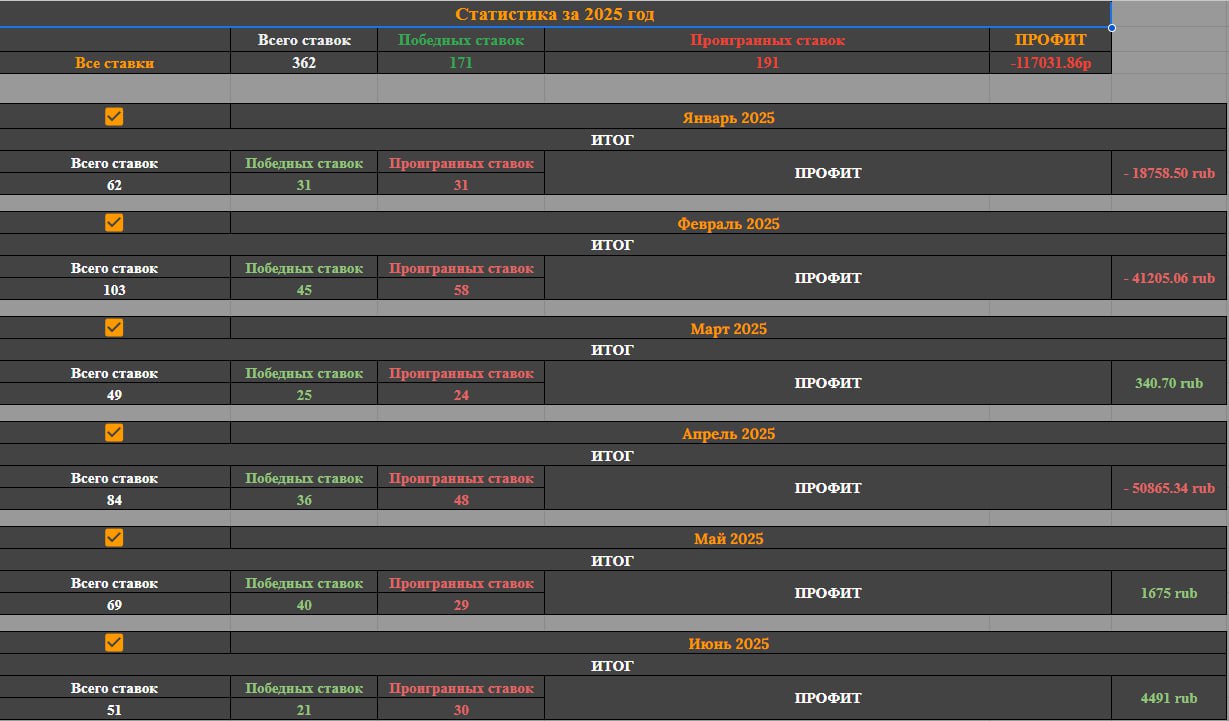Select the Июнь 2025 header cell
Image resolution: width=1229 pixels, height=721 pixels.
(x=728, y=643)
